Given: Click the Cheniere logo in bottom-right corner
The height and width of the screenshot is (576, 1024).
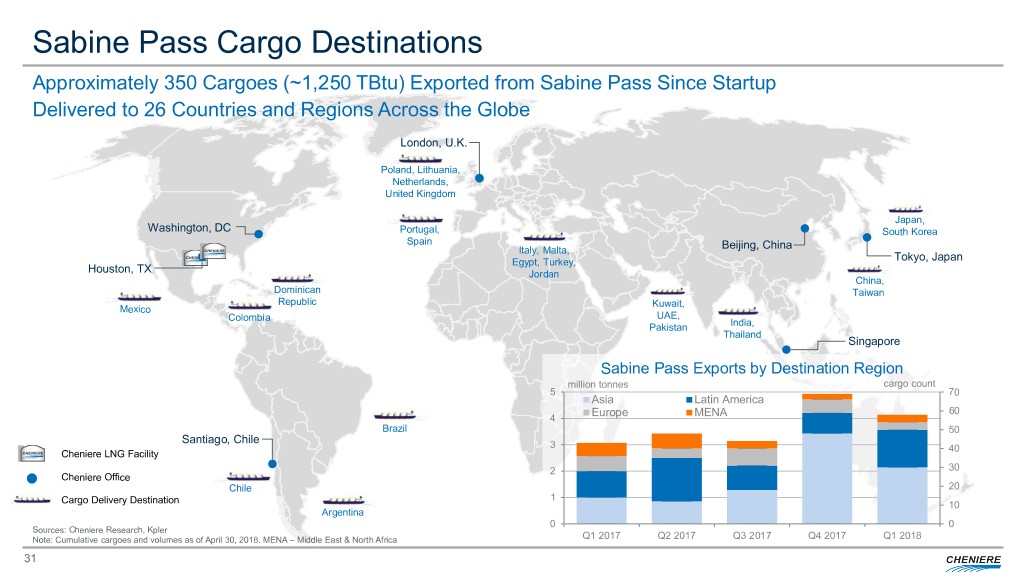Looking at the screenshot, I should pyautogui.click(x=976, y=557).
